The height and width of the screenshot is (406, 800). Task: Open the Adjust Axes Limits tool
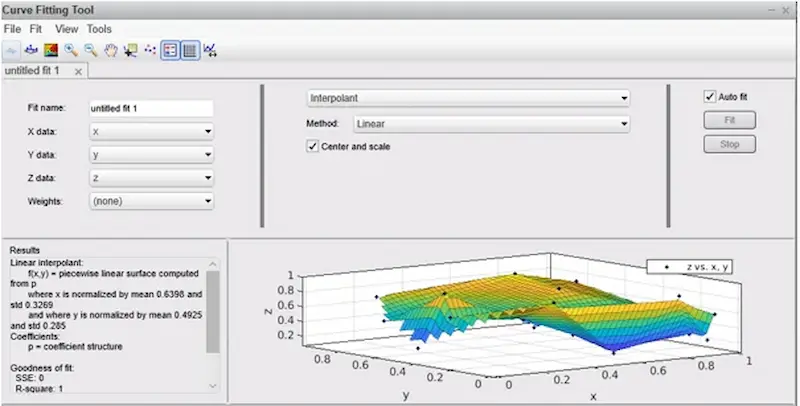coord(210,50)
